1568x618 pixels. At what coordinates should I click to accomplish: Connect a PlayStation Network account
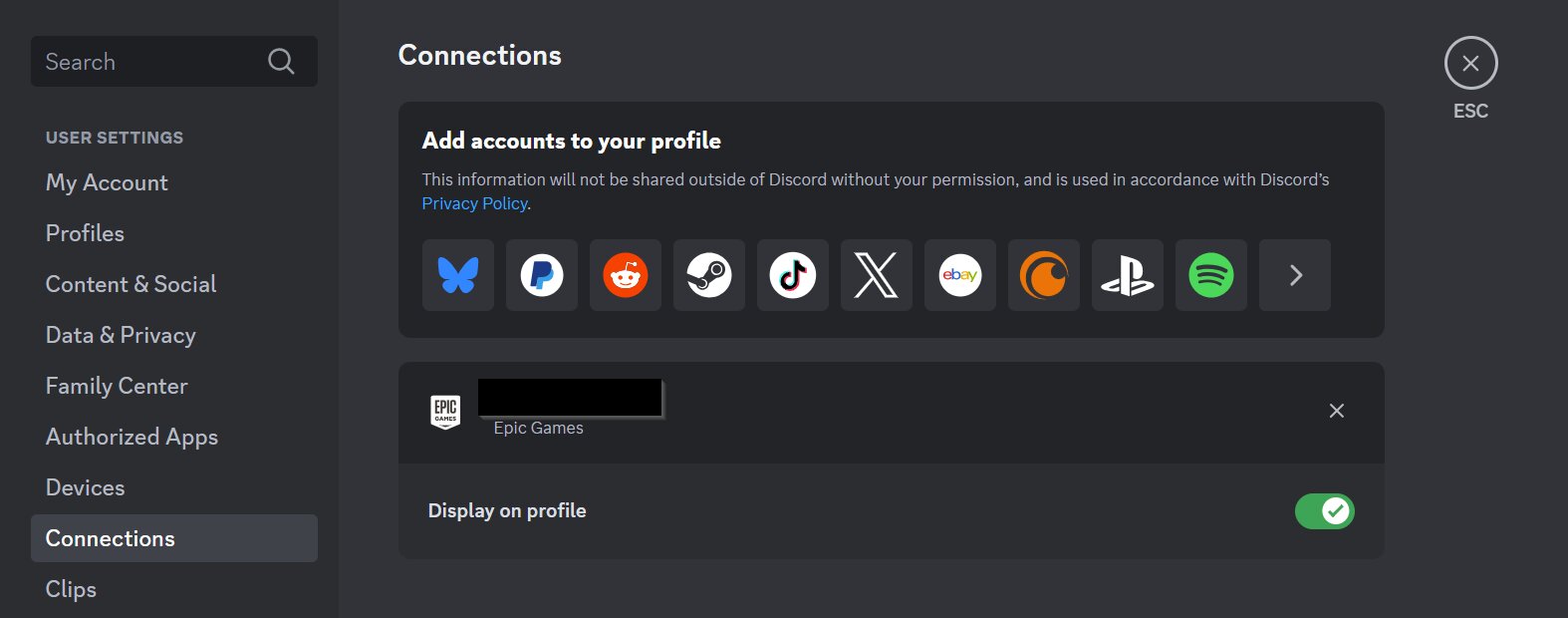click(x=1128, y=275)
